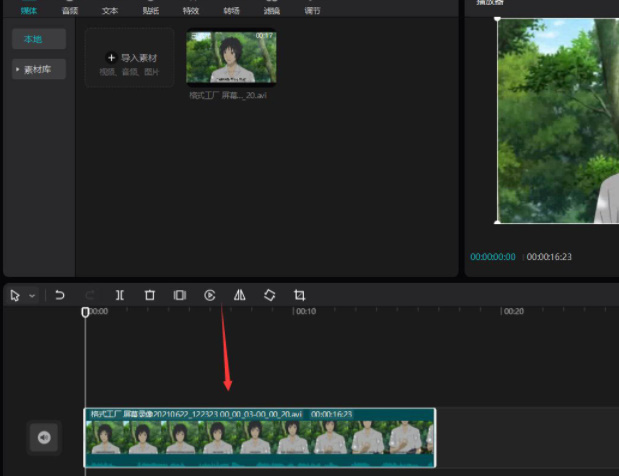The height and width of the screenshot is (476, 619).
Task: Click the Undo arrow icon
Action: 60,295
